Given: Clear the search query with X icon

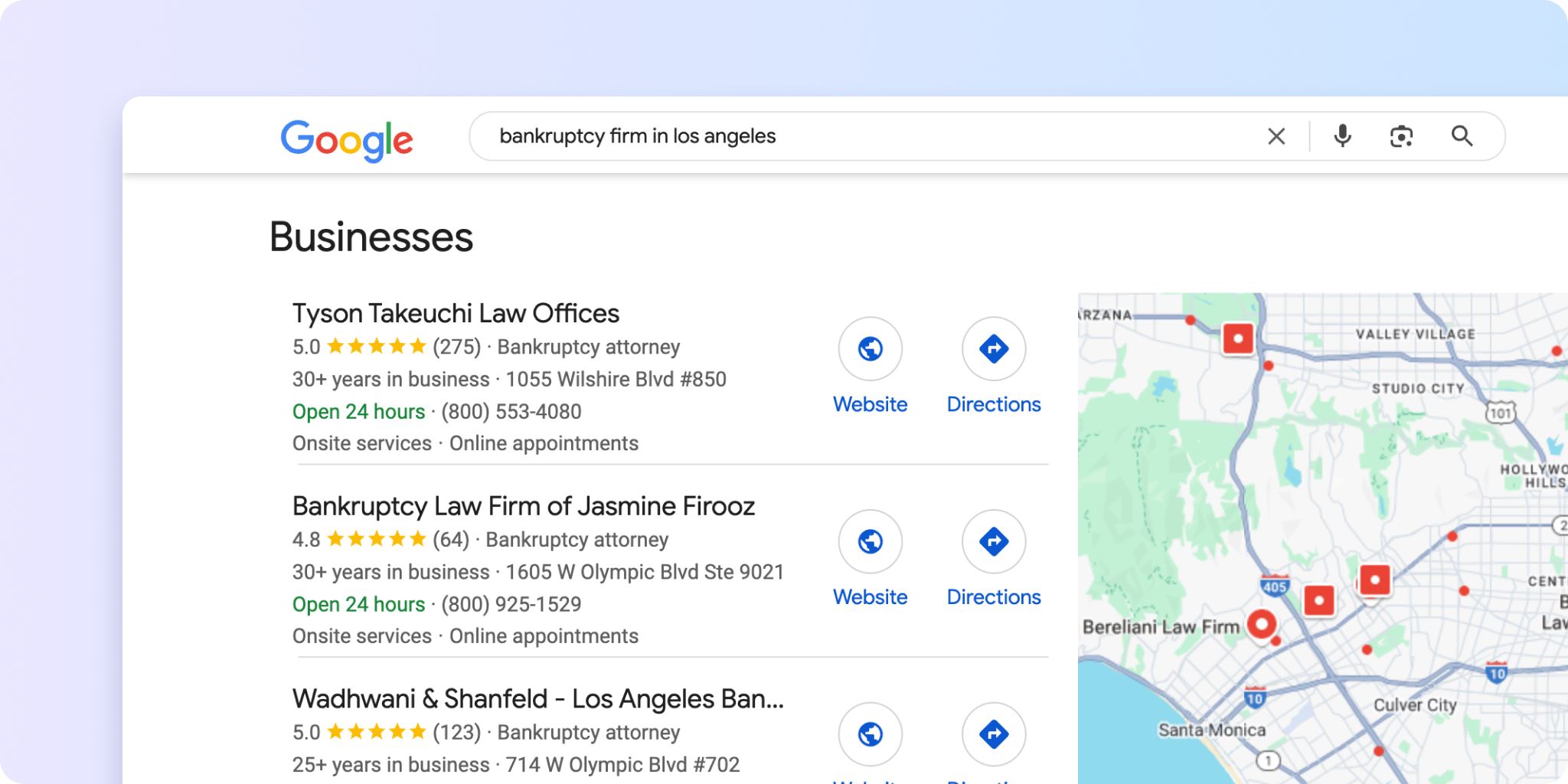Looking at the screenshot, I should pyautogui.click(x=1276, y=136).
